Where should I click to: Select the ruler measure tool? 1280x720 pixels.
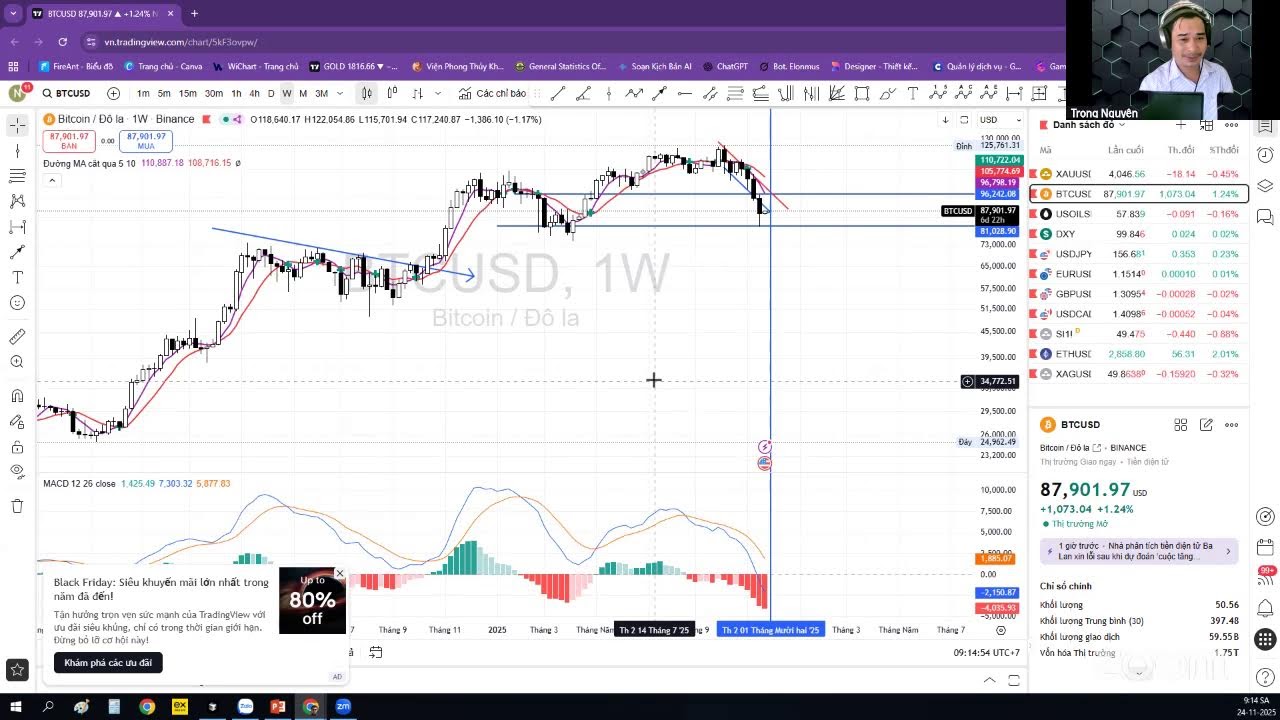click(17, 337)
